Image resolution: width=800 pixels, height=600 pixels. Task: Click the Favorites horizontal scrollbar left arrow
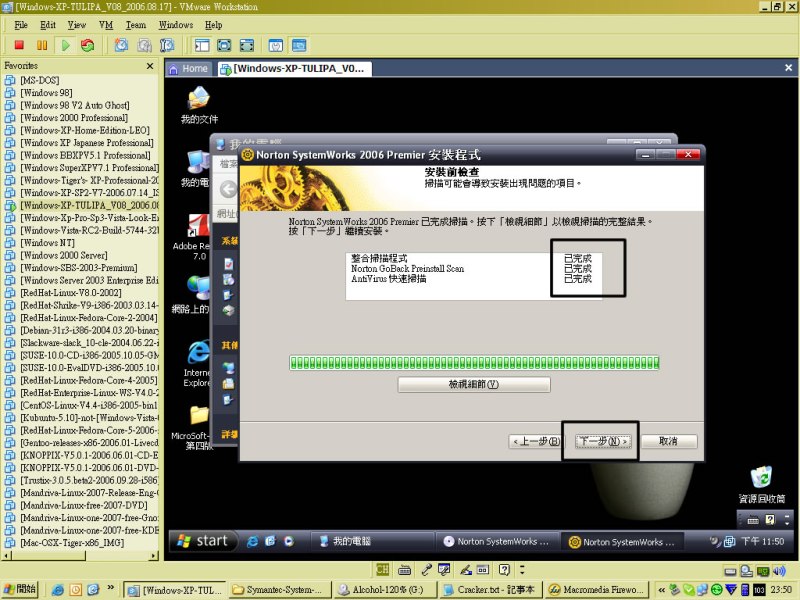(x=6, y=556)
